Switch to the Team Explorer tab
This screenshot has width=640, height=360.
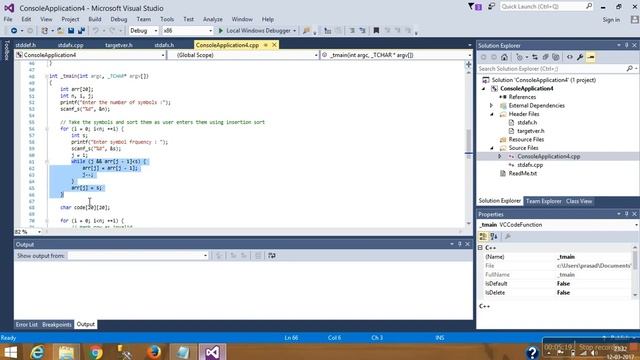(x=543, y=201)
